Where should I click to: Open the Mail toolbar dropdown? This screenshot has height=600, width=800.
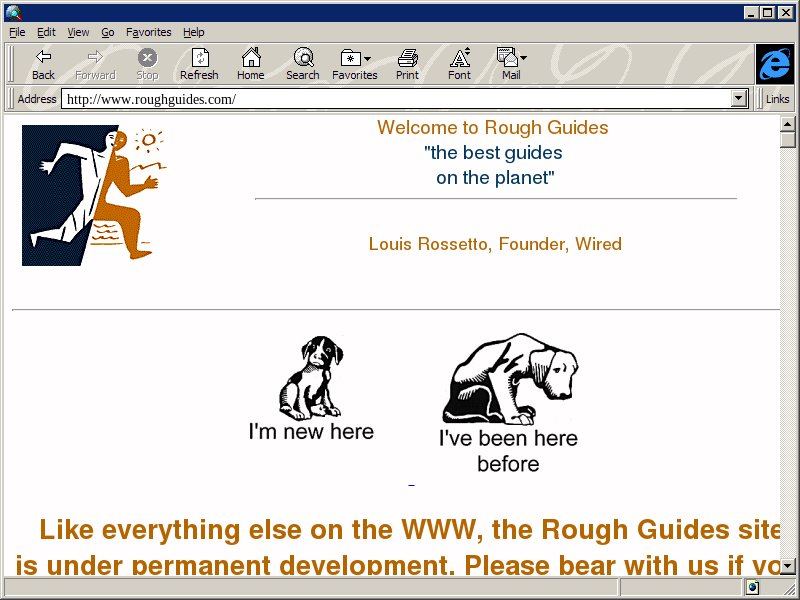point(523,59)
